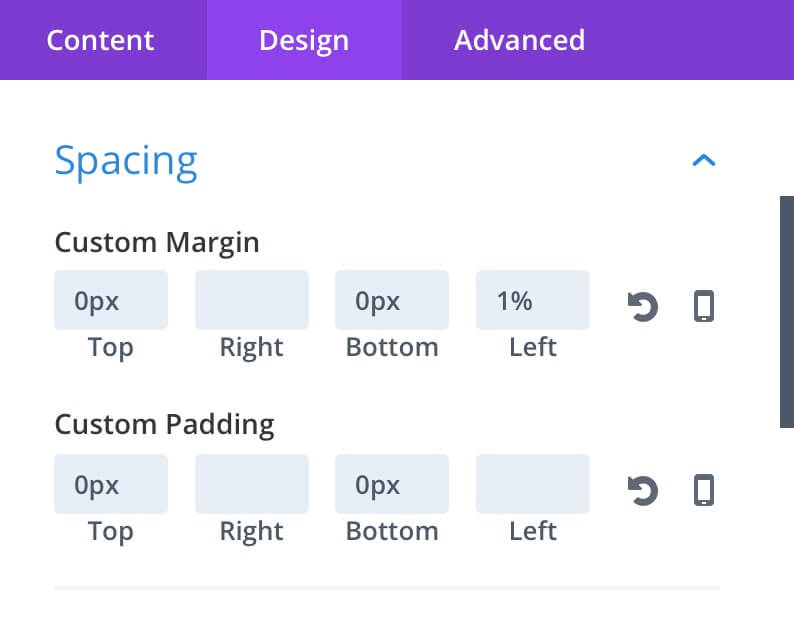This screenshot has width=794, height=628.
Task: Select the Custom Margin Bottom field
Action: pos(392,300)
